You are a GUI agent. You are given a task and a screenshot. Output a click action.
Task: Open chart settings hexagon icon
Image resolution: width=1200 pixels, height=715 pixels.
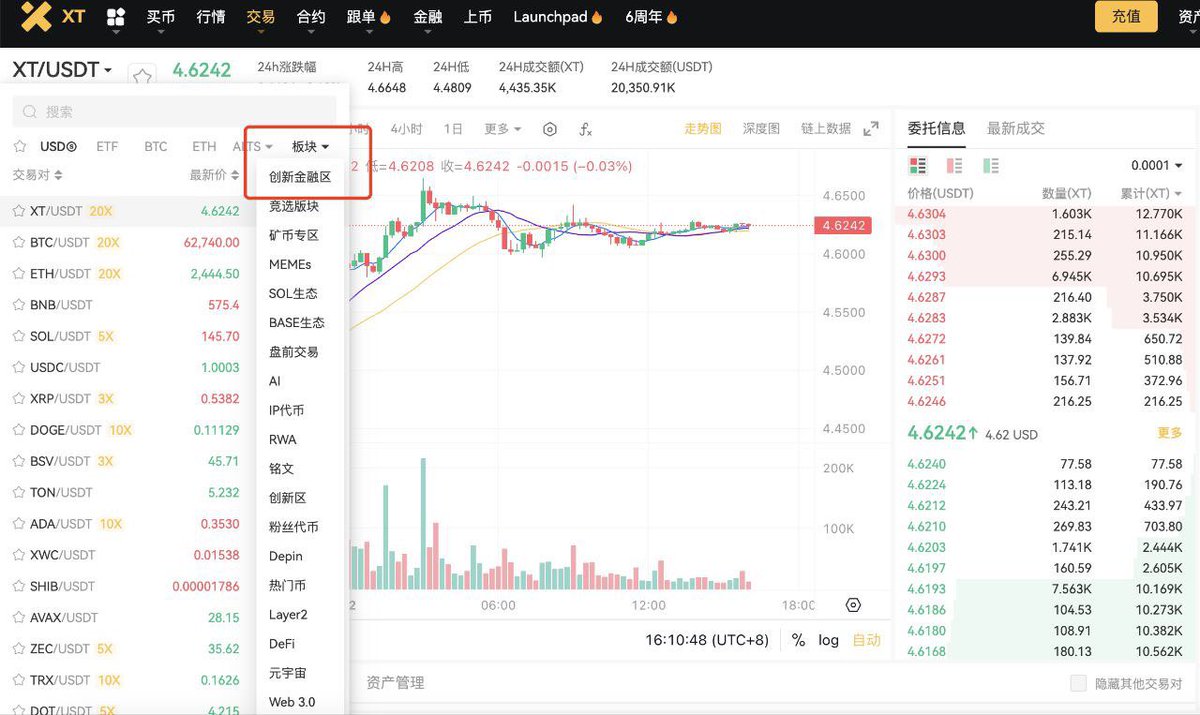[x=550, y=129]
